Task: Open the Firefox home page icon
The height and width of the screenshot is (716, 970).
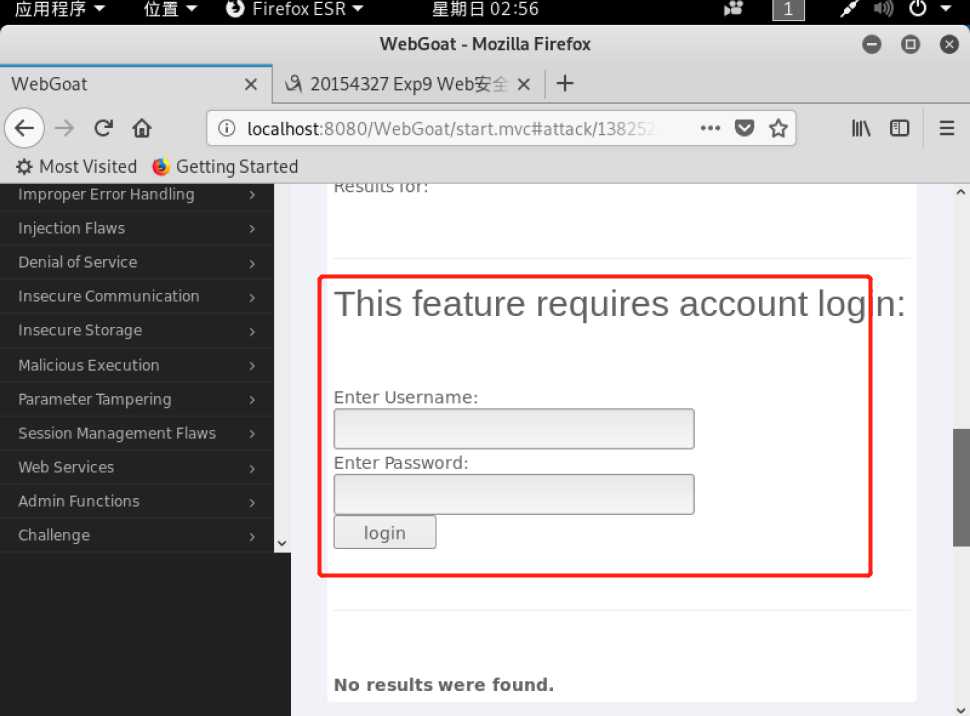Action: pos(142,128)
